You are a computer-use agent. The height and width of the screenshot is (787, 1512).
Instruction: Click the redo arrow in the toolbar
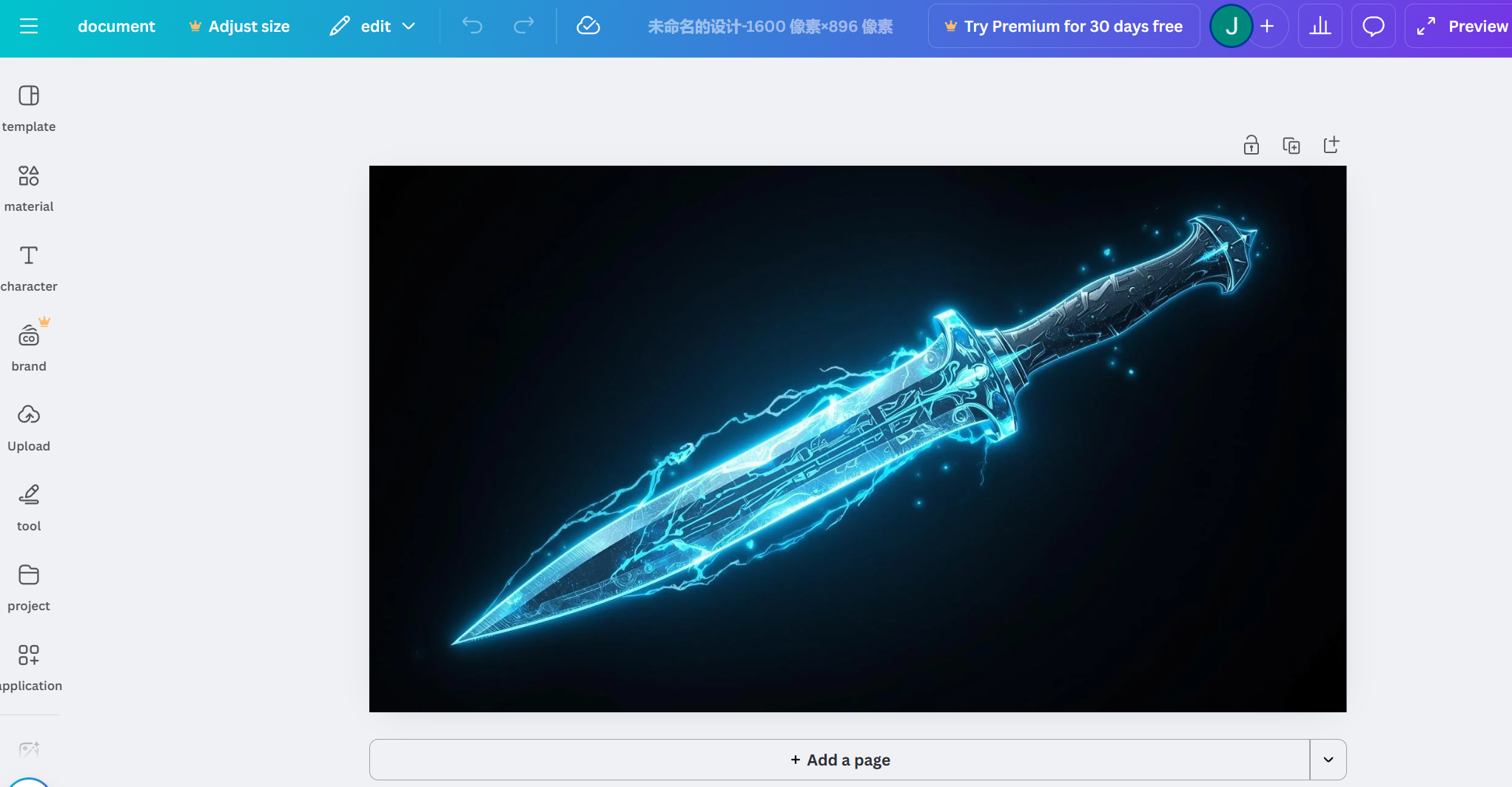523,26
